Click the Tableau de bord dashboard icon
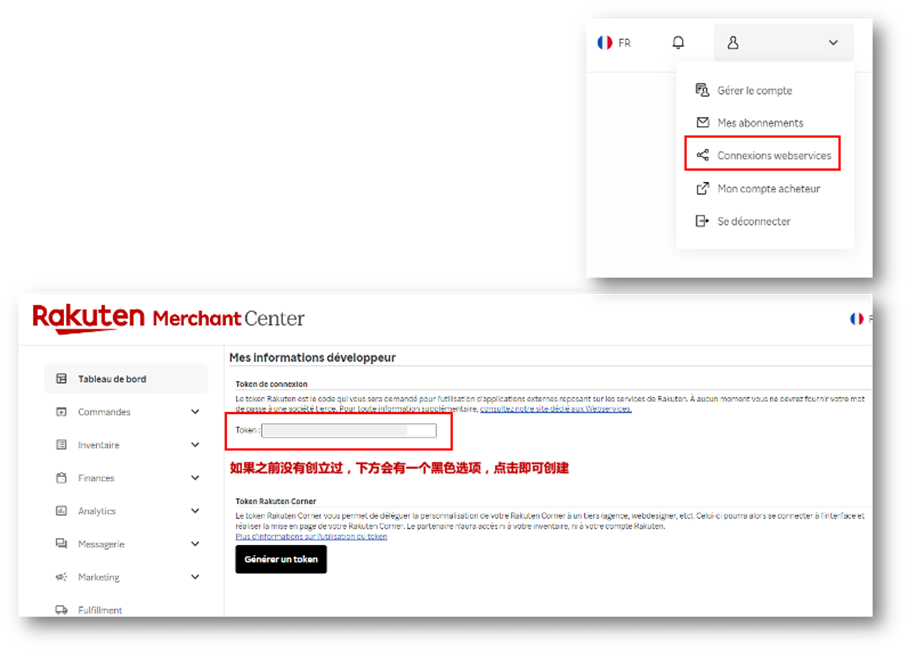The height and width of the screenshot is (652, 908). (x=61, y=379)
